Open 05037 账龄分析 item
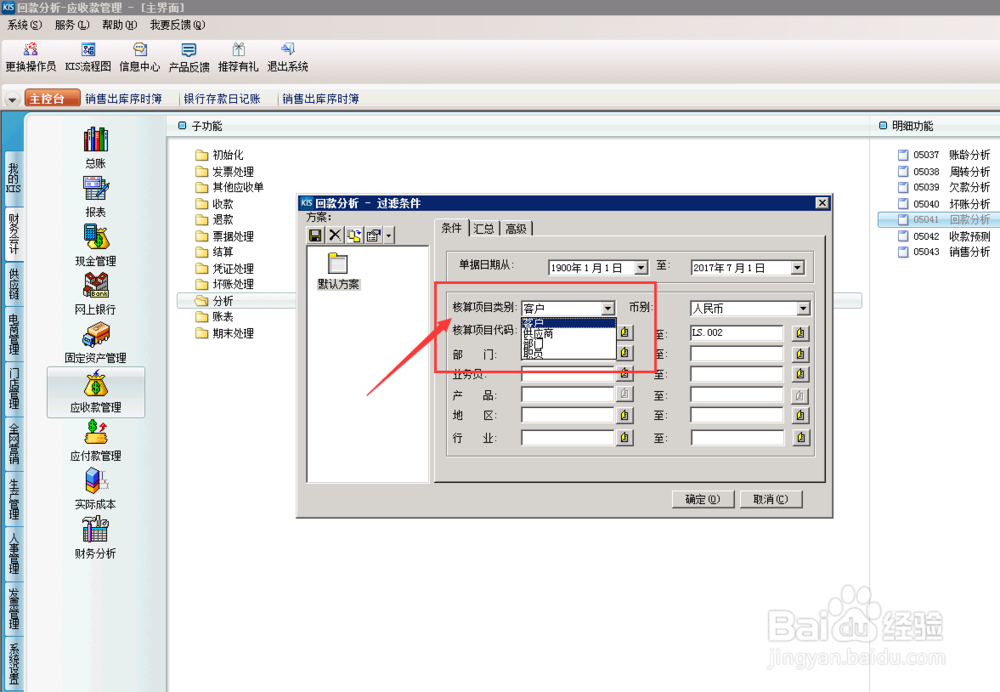 click(944, 155)
